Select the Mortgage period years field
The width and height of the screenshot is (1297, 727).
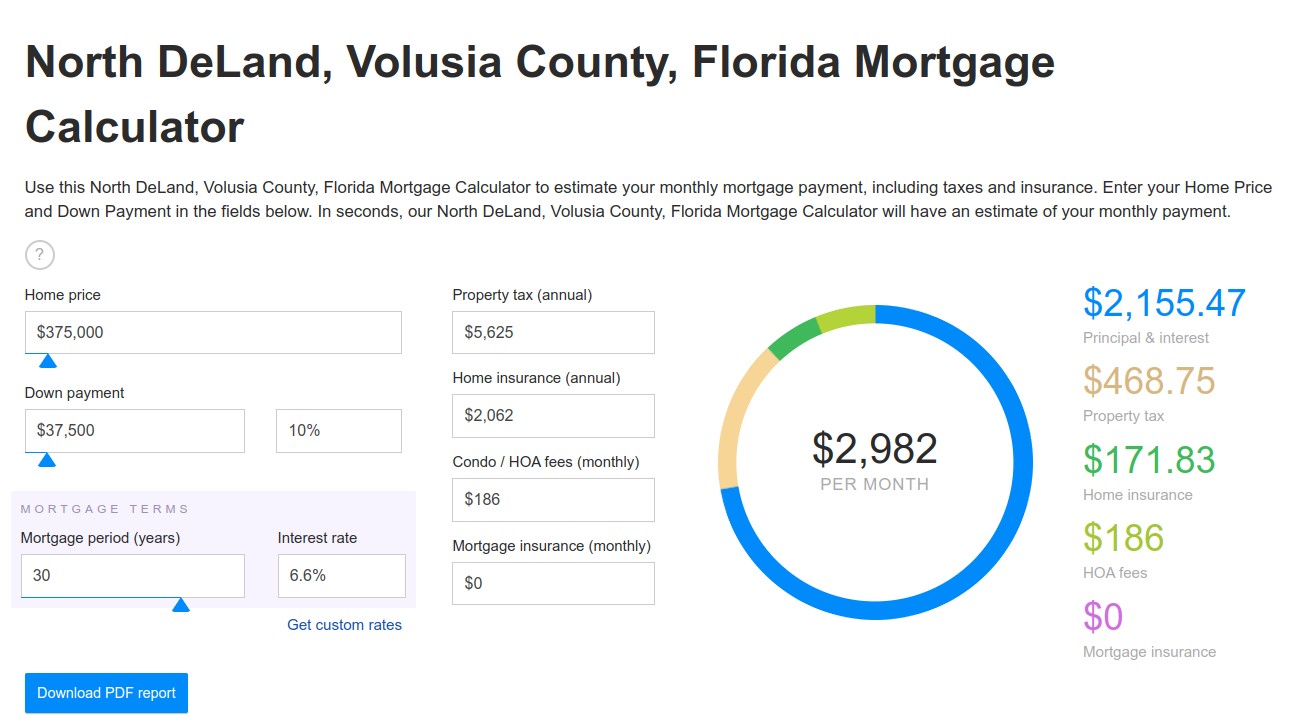coord(133,576)
